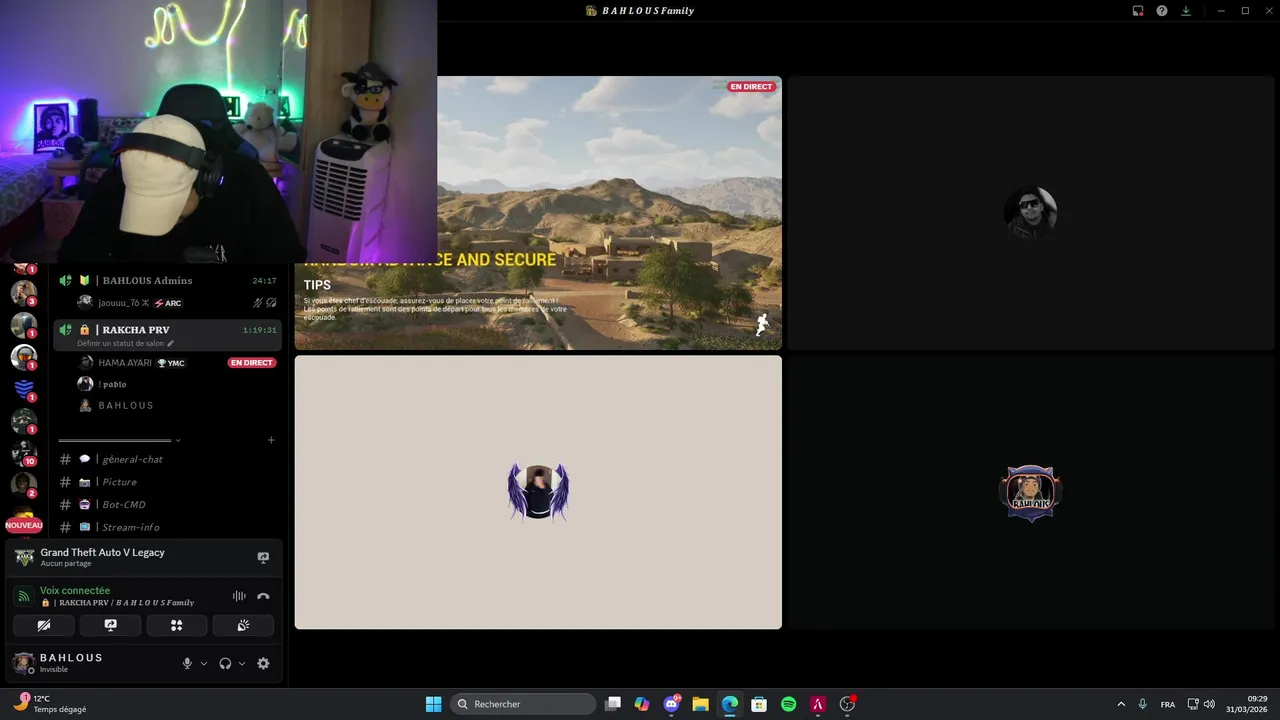Deafen with the headphones button

[x=225, y=663]
